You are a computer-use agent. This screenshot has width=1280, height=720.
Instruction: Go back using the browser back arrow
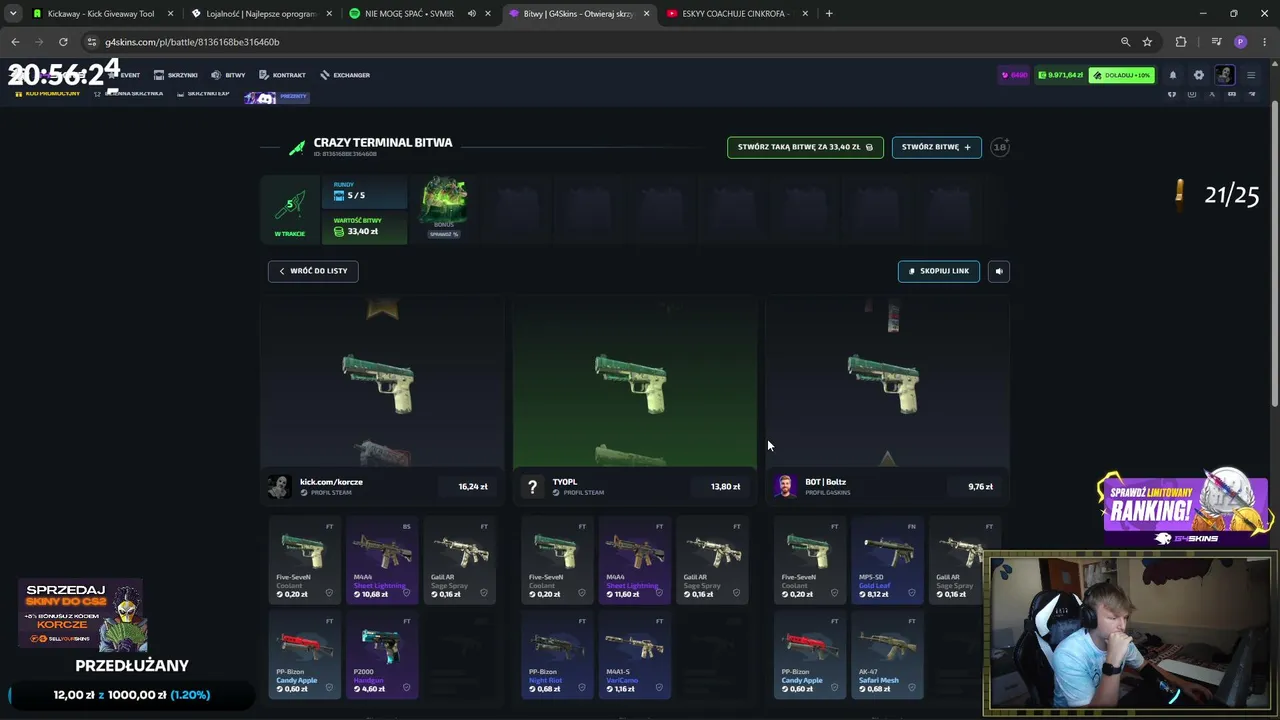(x=15, y=42)
